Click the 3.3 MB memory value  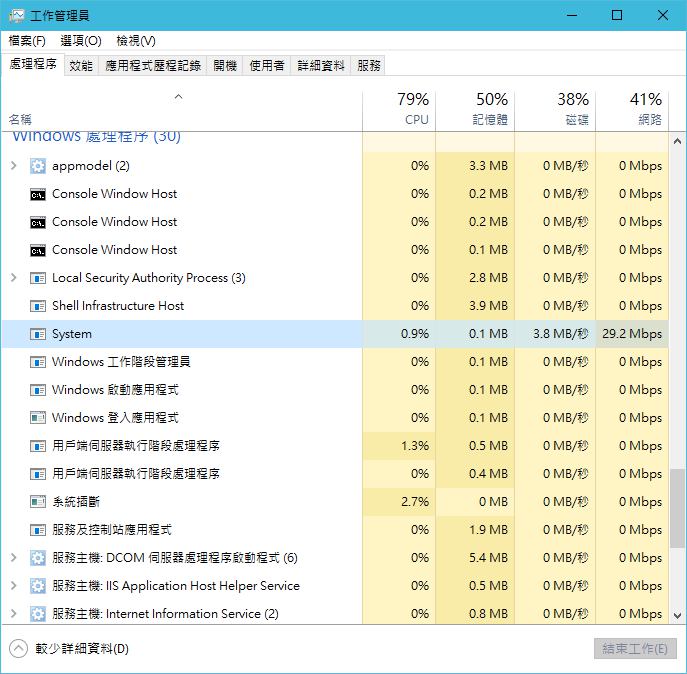tap(488, 166)
